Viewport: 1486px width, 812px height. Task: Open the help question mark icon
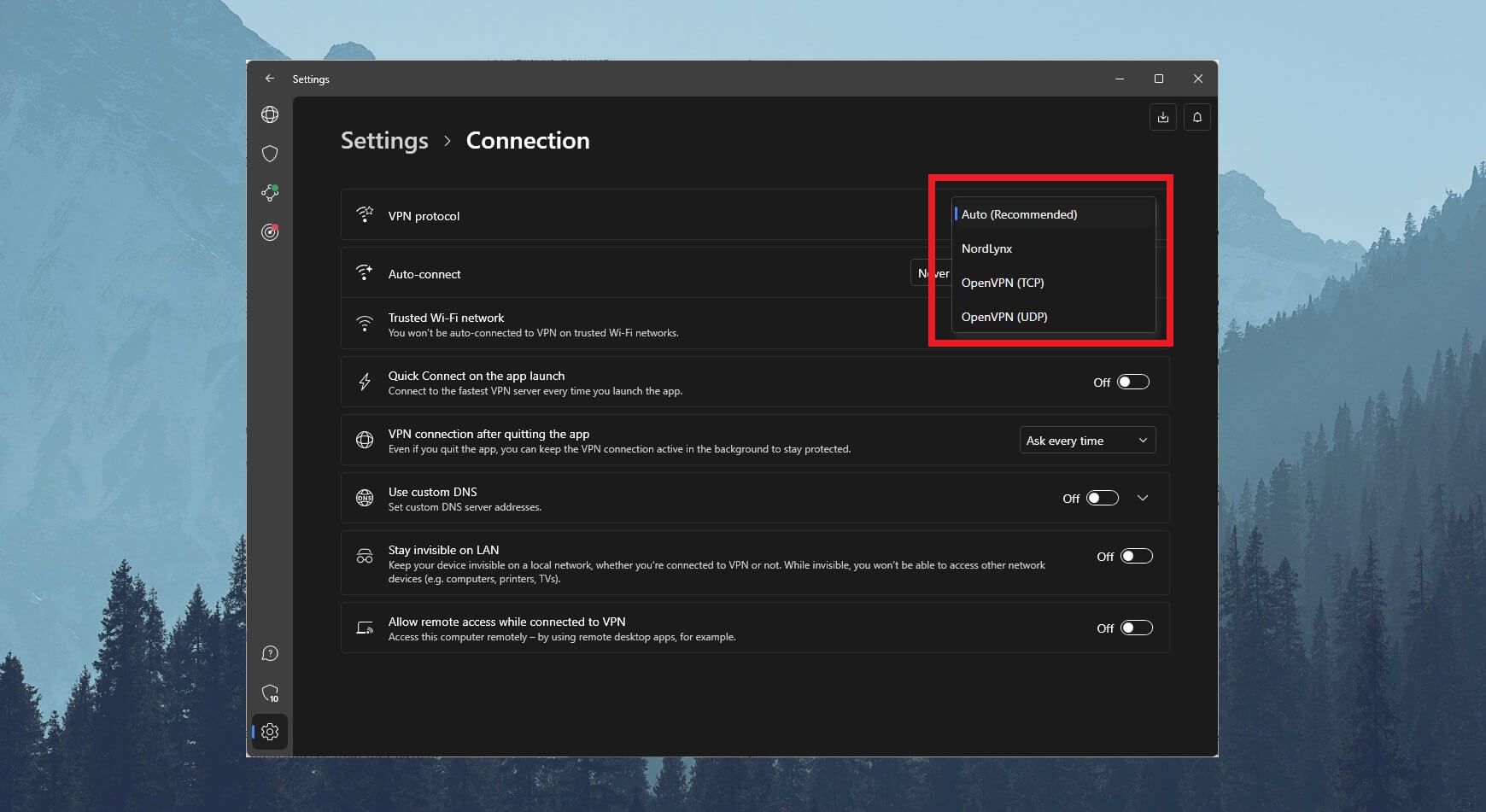pyautogui.click(x=270, y=654)
